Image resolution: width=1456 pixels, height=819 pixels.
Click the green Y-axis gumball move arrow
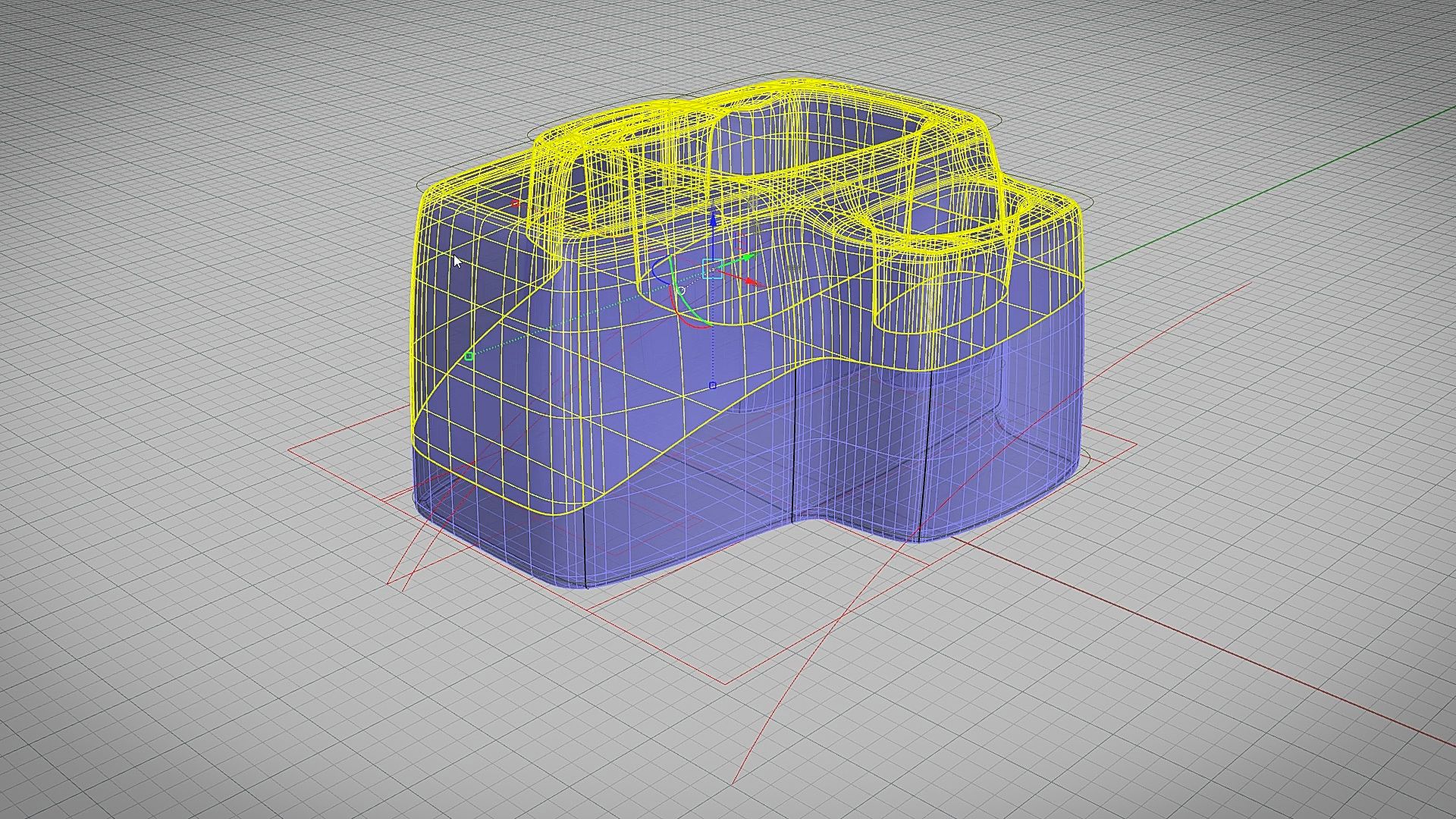pyautogui.click(x=748, y=259)
